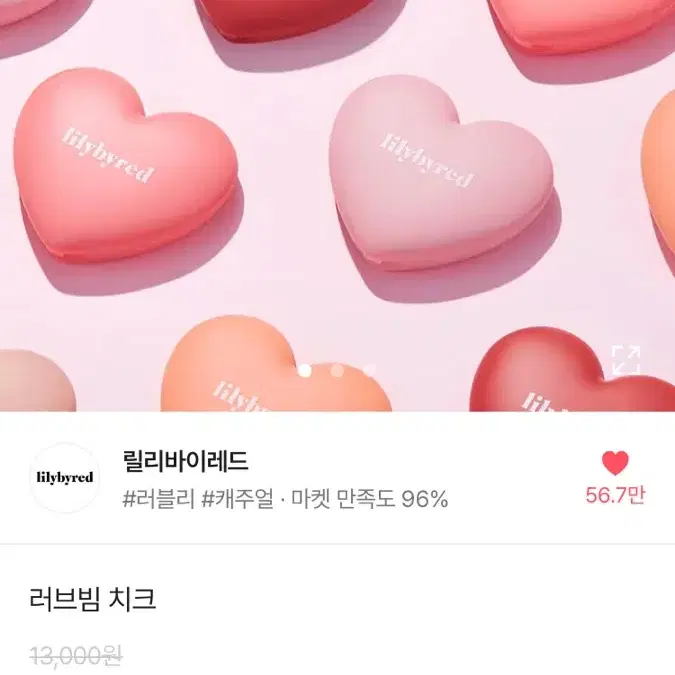The height and width of the screenshot is (675, 675).
Task: Tap the red heart blush at top center
Action: [x=284, y=19]
